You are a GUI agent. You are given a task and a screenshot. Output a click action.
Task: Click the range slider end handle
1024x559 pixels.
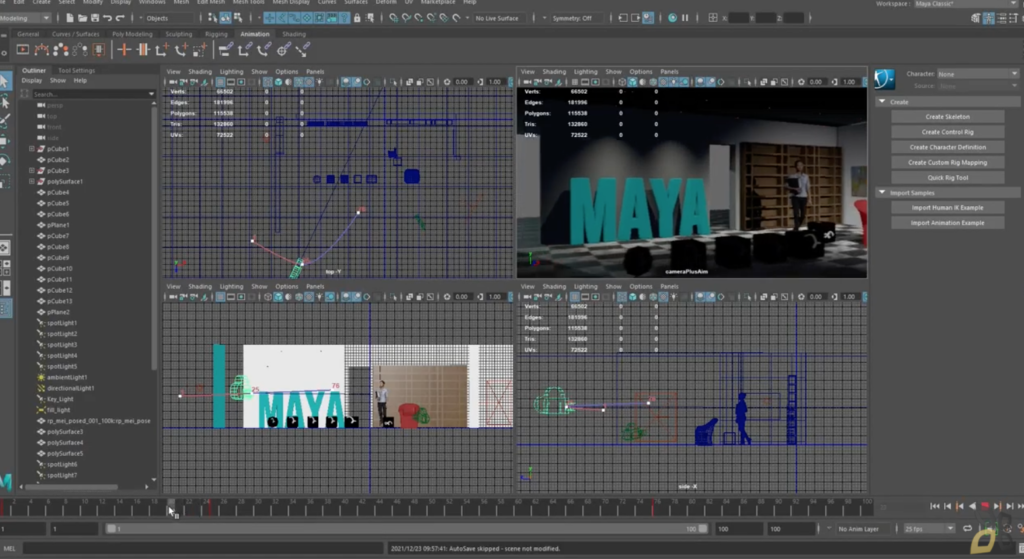point(703,528)
